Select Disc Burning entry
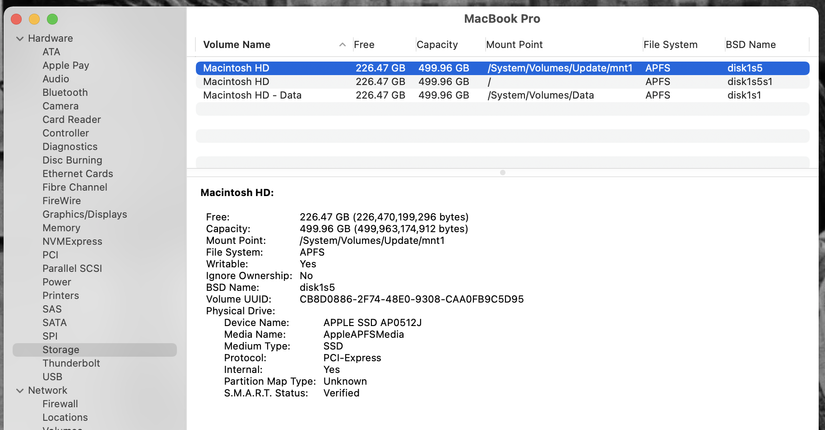The image size is (825, 430). tap(73, 160)
